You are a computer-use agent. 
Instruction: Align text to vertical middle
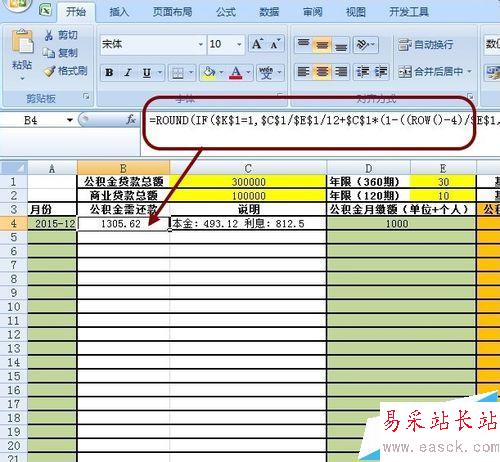tap(322, 44)
